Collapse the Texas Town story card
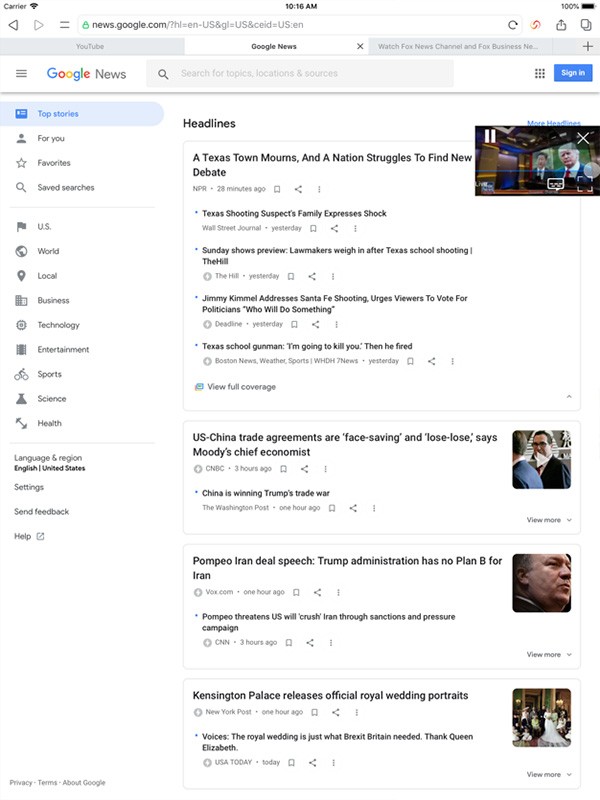The height and width of the screenshot is (800, 600). [569, 397]
